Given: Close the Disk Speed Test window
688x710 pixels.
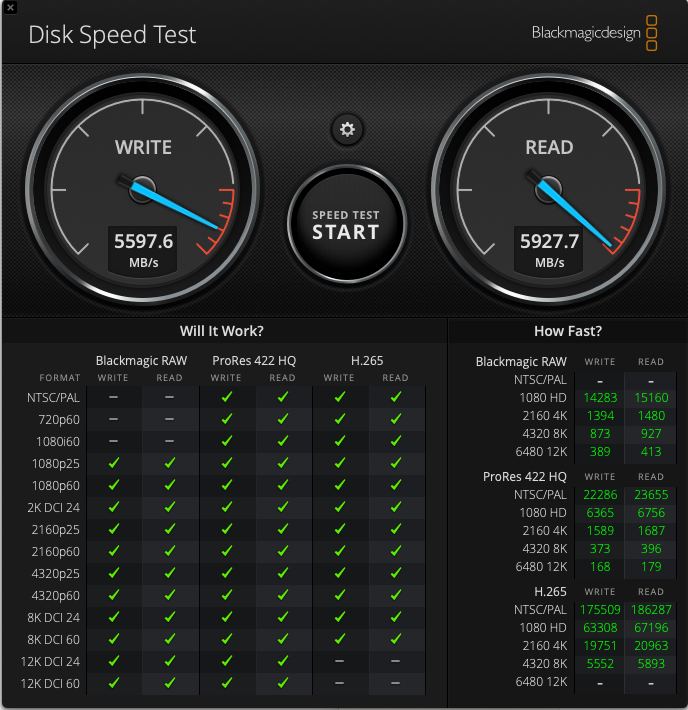Looking at the screenshot, I should (x=10, y=8).
